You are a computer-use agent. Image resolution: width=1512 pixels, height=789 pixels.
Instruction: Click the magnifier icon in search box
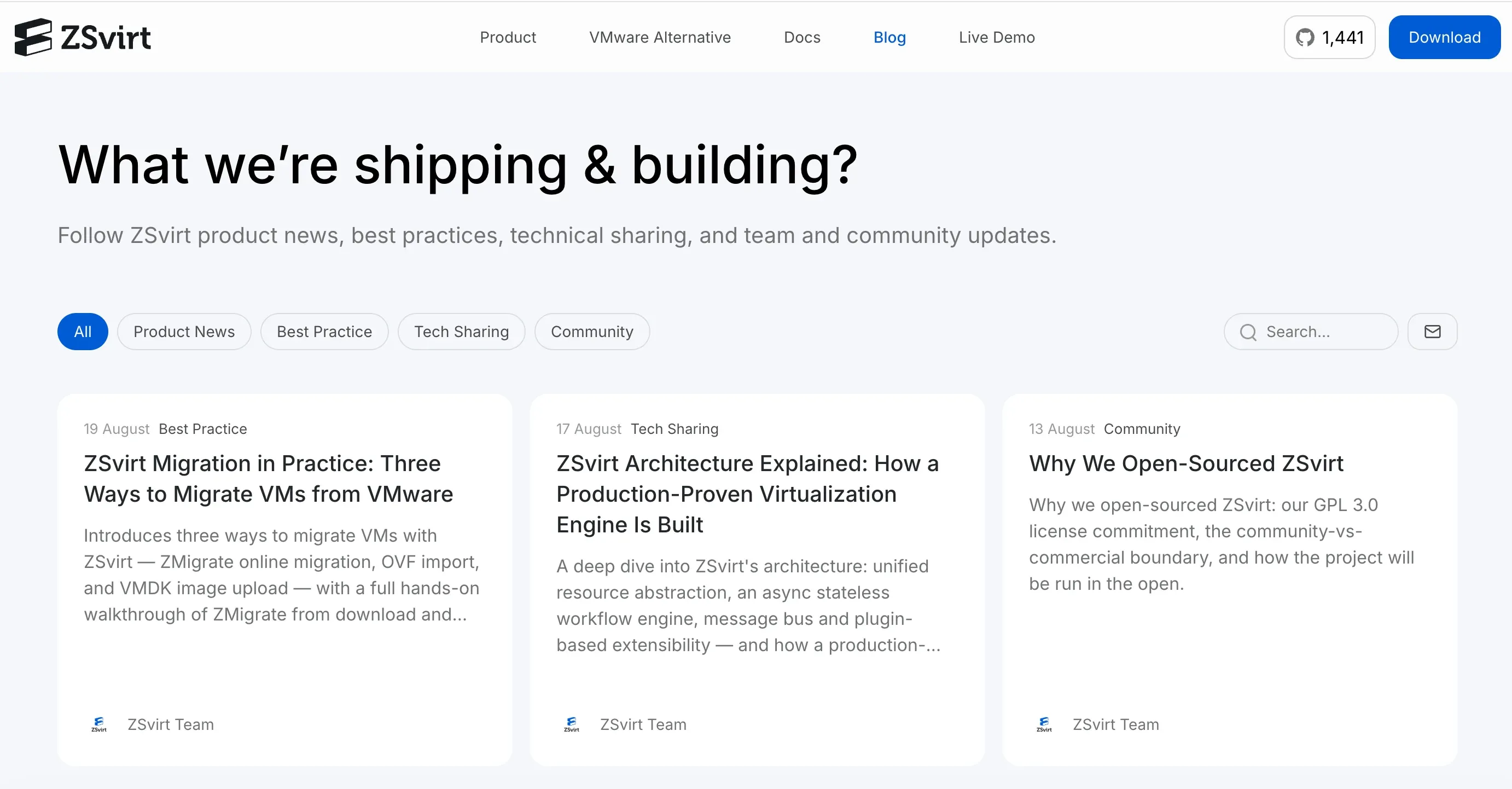coord(1248,332)
